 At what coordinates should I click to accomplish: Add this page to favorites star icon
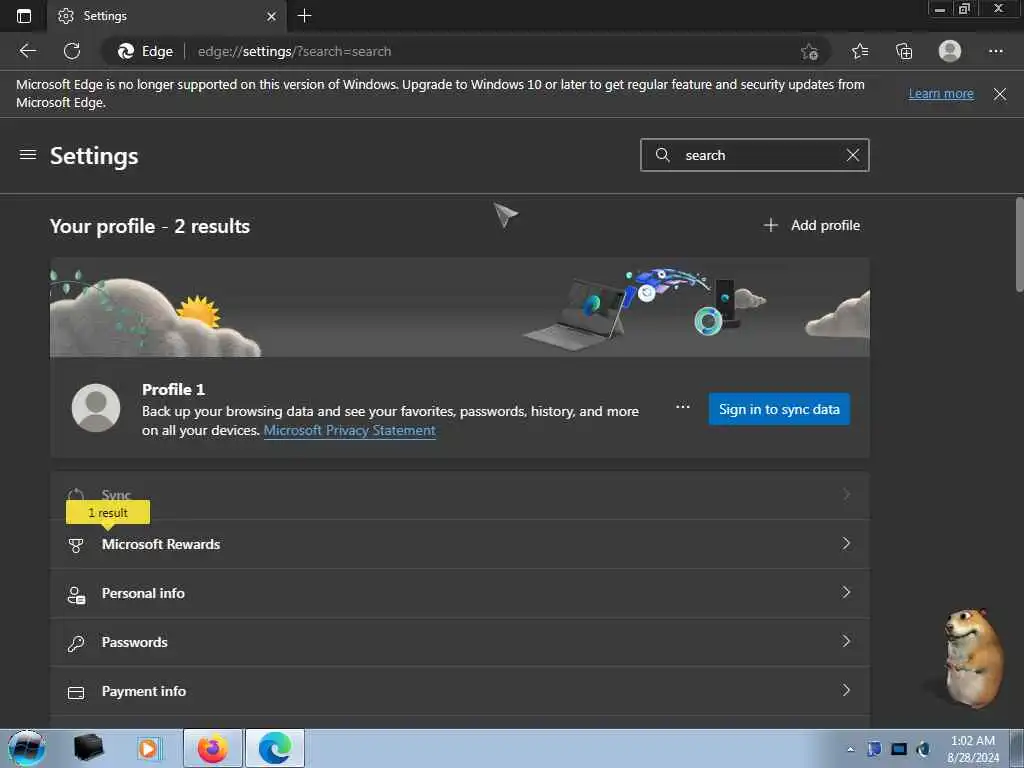click(x=809, y=52)
